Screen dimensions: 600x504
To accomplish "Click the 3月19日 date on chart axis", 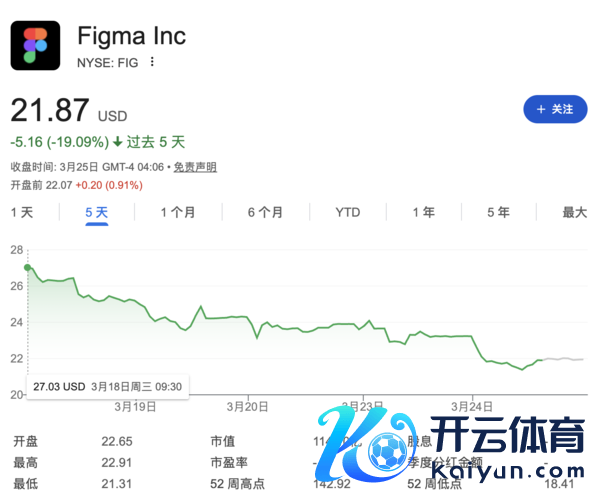I will (136, 406).
